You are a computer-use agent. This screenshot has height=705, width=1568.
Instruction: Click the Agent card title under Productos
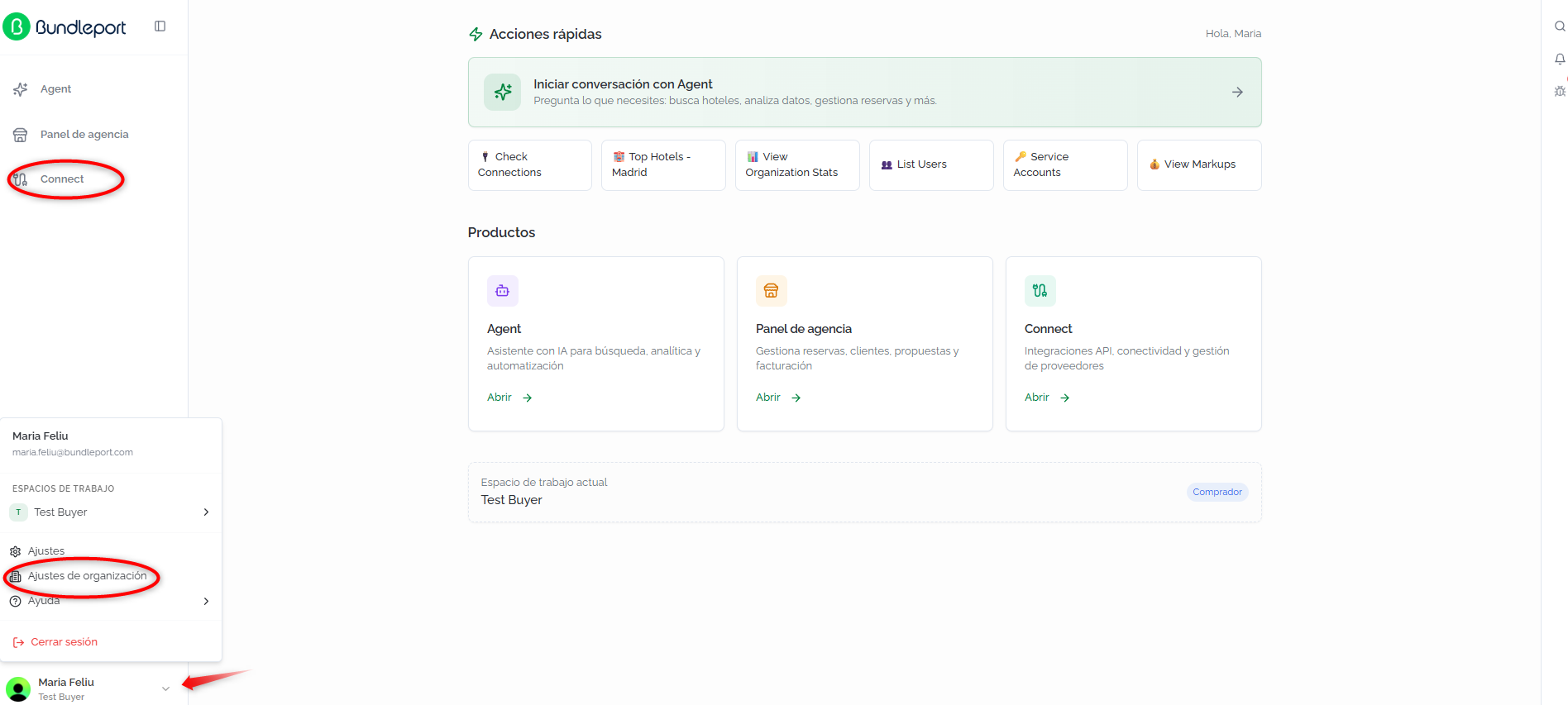(x=504, y=329)
